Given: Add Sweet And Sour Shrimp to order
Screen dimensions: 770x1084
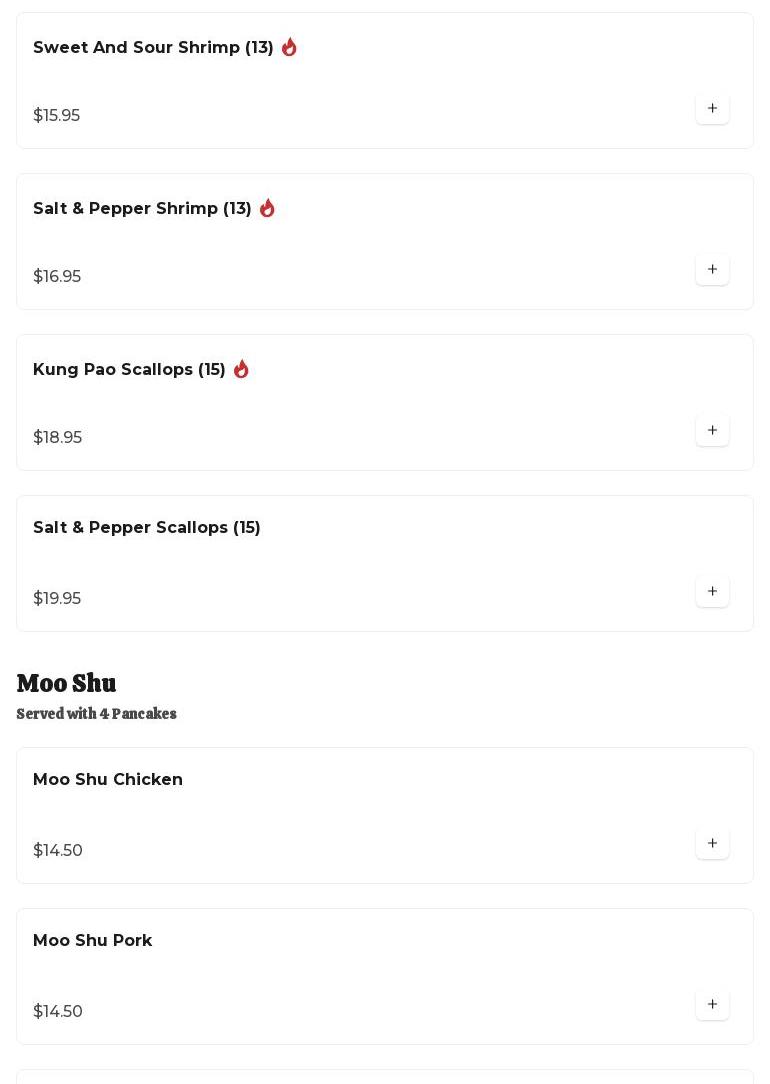Looking at the screenshot, I should [x=712, y=108].
